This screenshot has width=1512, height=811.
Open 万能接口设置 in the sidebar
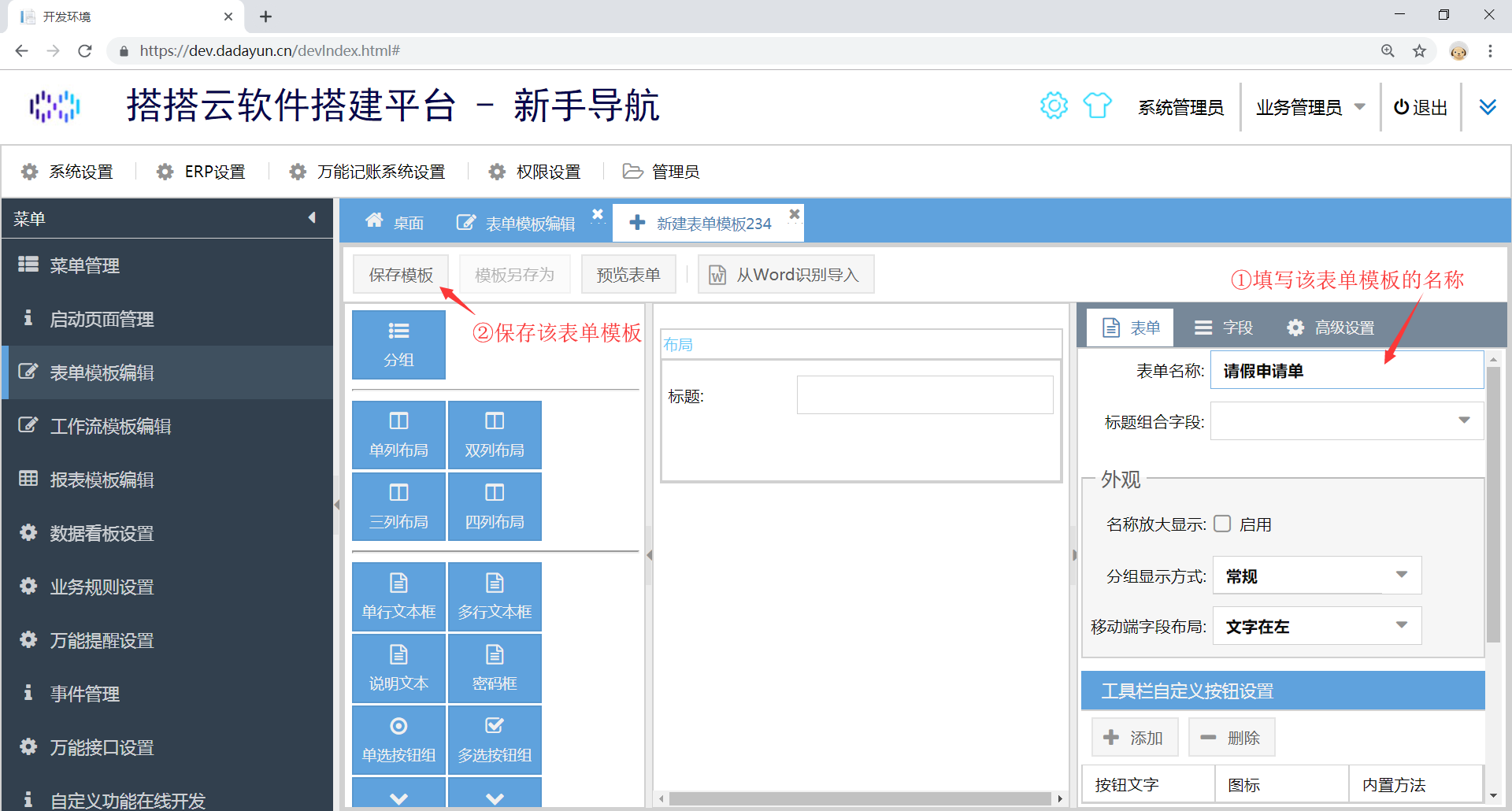pyautogui.click(x=167, y=747)
